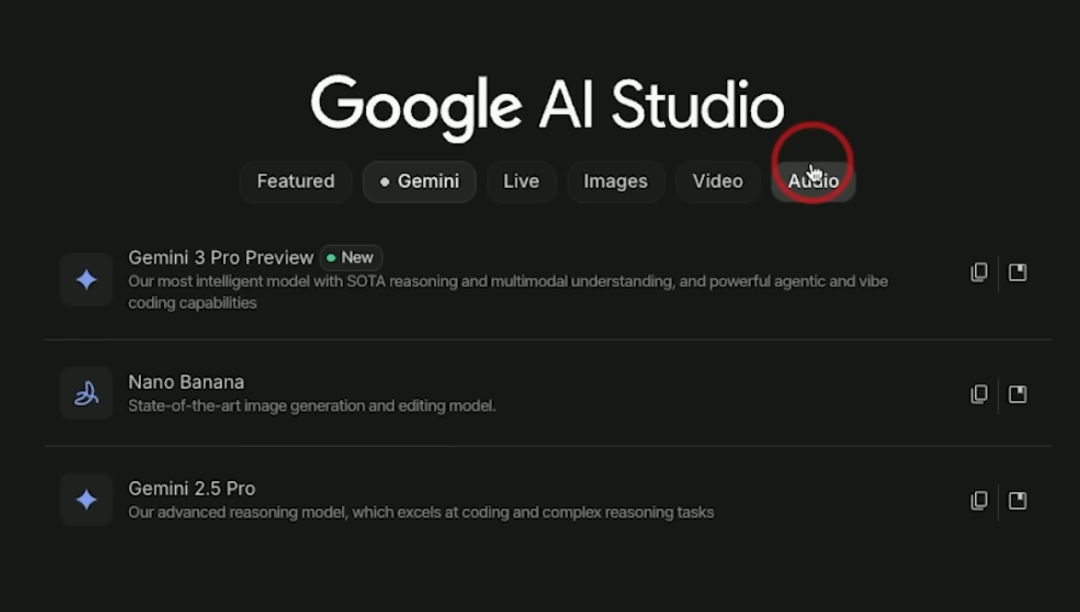This screenshot has height=612, width=1080.
Task: Select the Audio tab
Action: [x=813, y=182]
